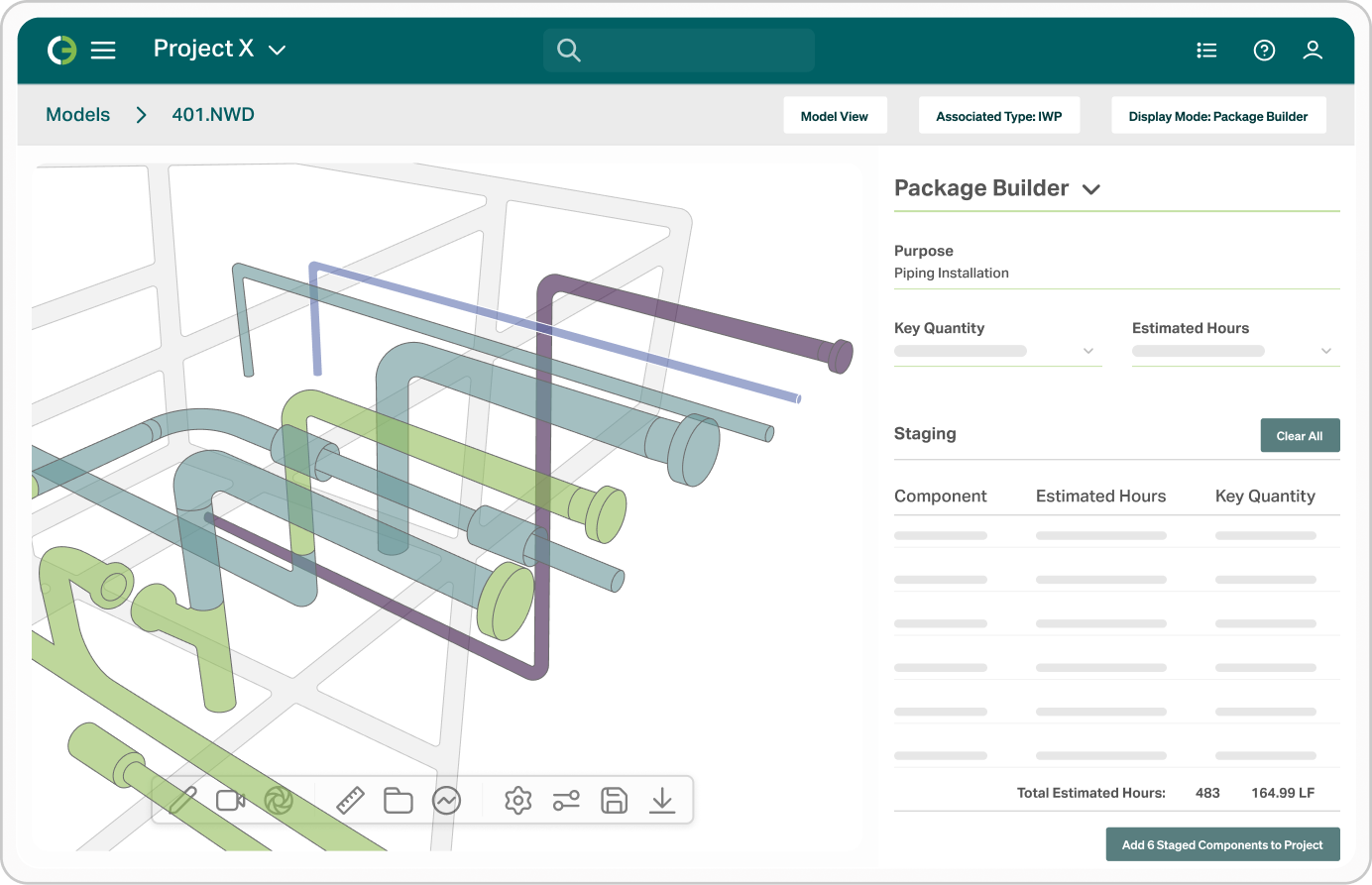Open the hamburger menu next to the logo
Image resolution: width=1372 pixels, height=885 pixels.
[103, 50]
